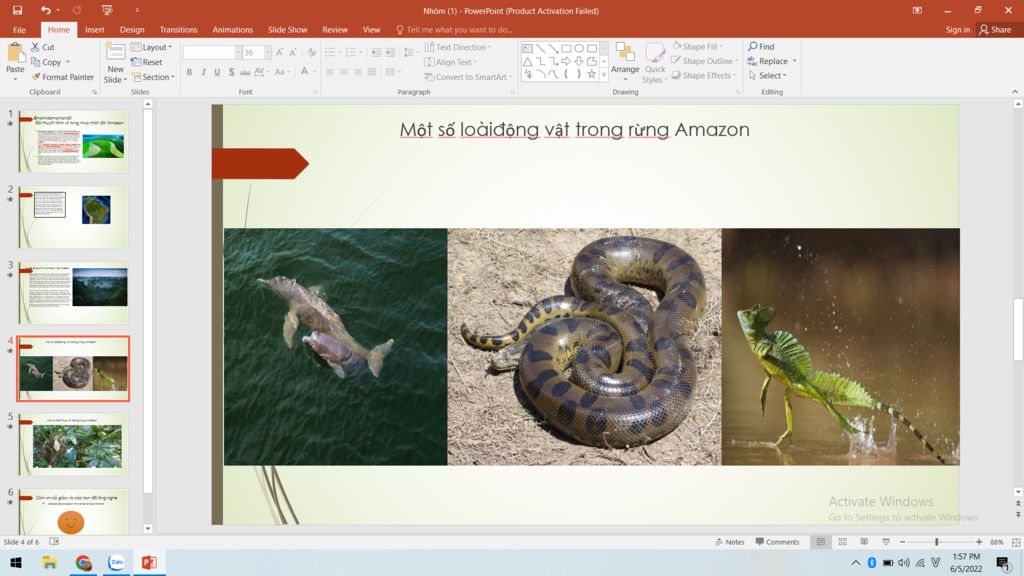This screenshot has width=1024, height=576.
Task: Select the star shape in gallery
Action: 592,74
